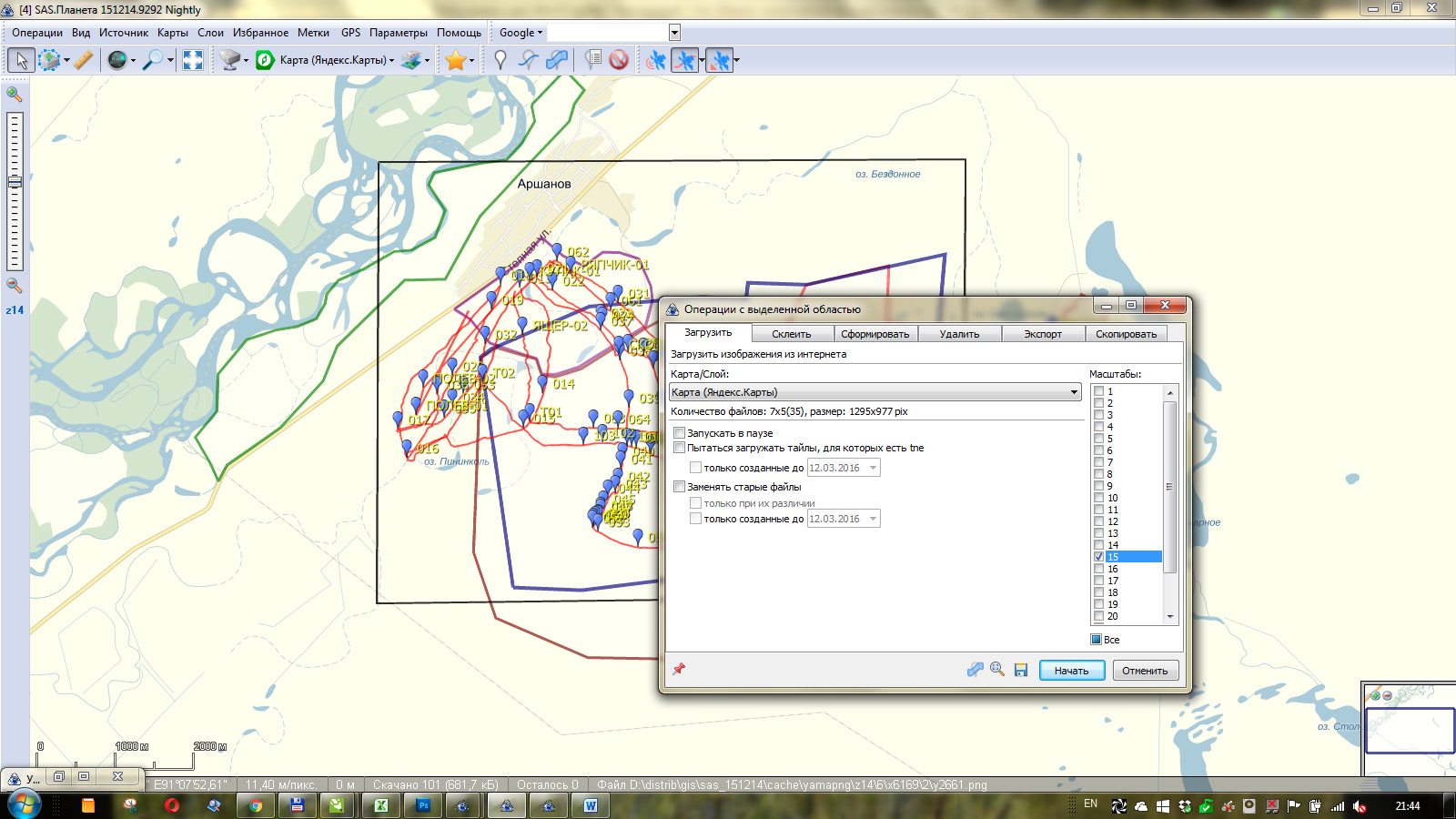
Task: Click the zoom-to-selection magnifier in dialog
Action: coord(997,670)
